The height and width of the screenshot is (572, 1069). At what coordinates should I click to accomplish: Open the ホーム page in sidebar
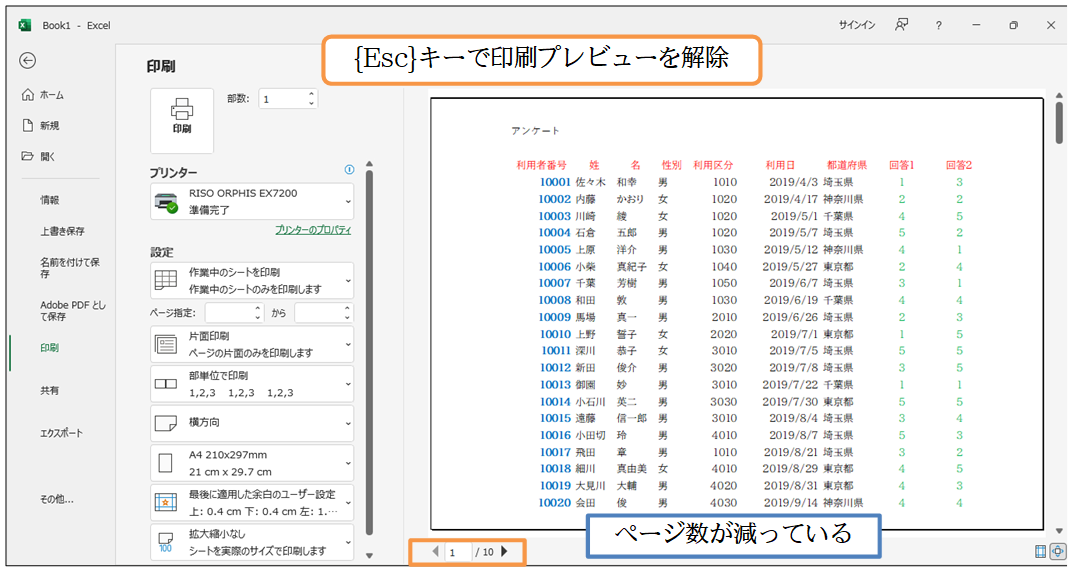[x=44, y=95]
